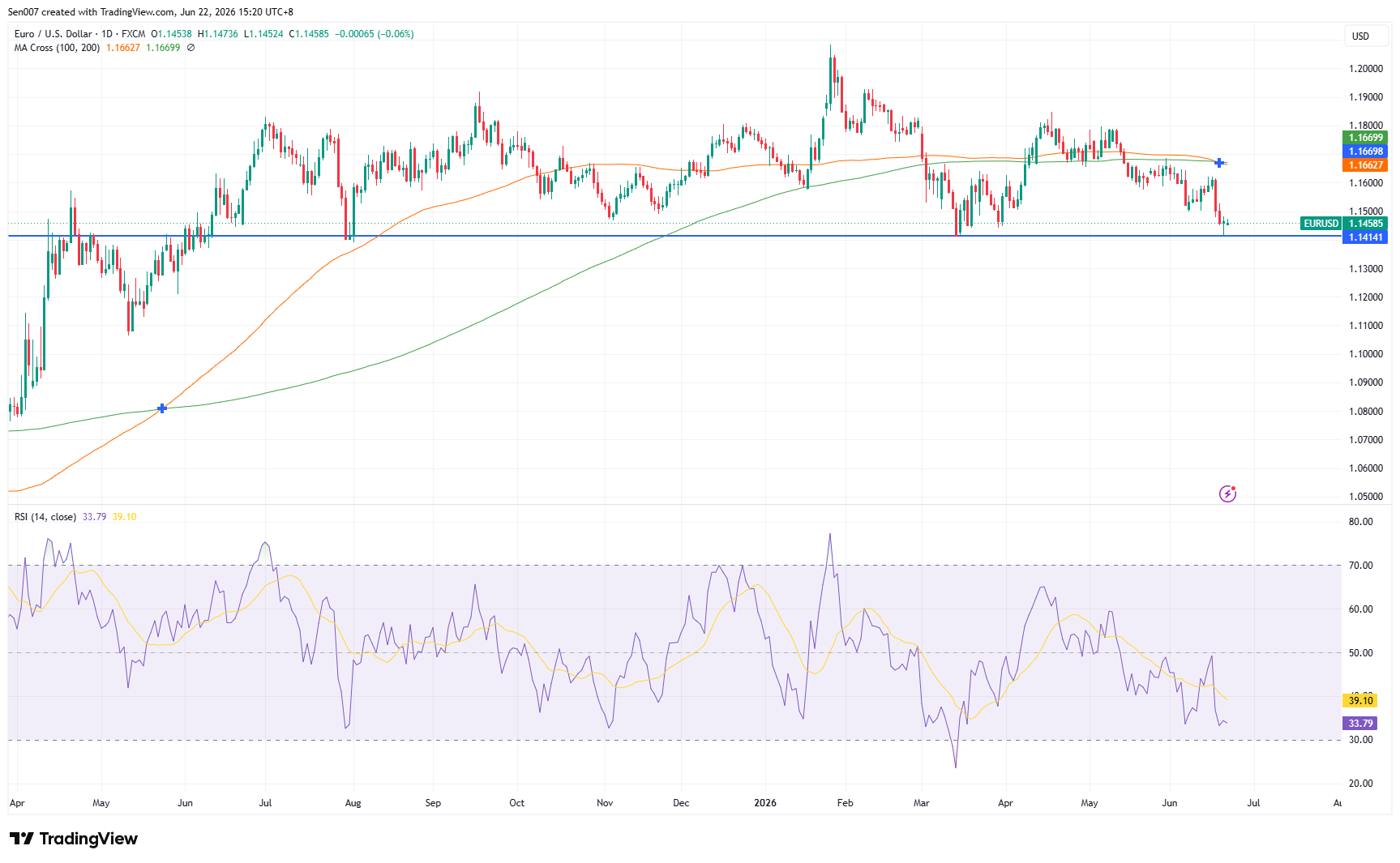Click the yellow 39.10 value in the RSI legend

(x=124, y=517)
